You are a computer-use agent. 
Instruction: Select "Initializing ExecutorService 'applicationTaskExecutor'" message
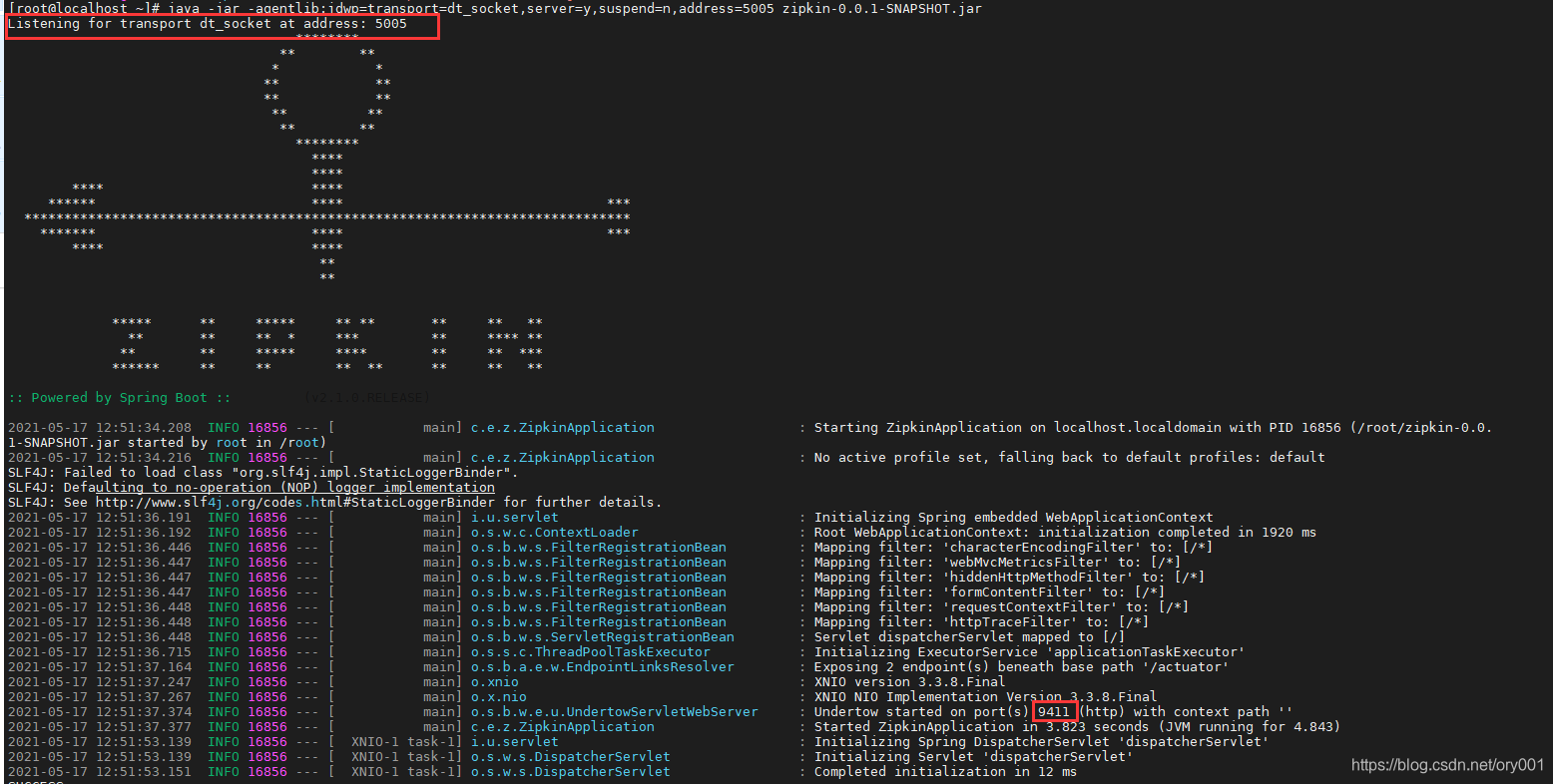(1030, 651)
